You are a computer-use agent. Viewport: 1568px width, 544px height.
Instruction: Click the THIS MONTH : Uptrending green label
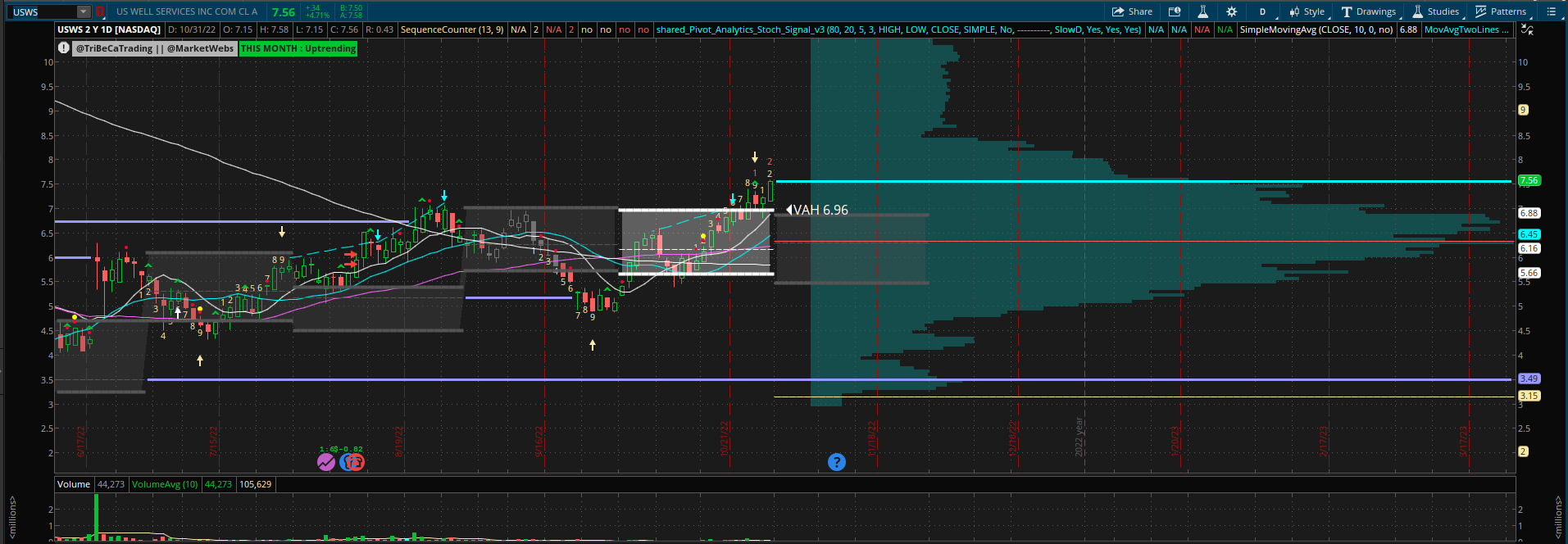coord(298,48)
